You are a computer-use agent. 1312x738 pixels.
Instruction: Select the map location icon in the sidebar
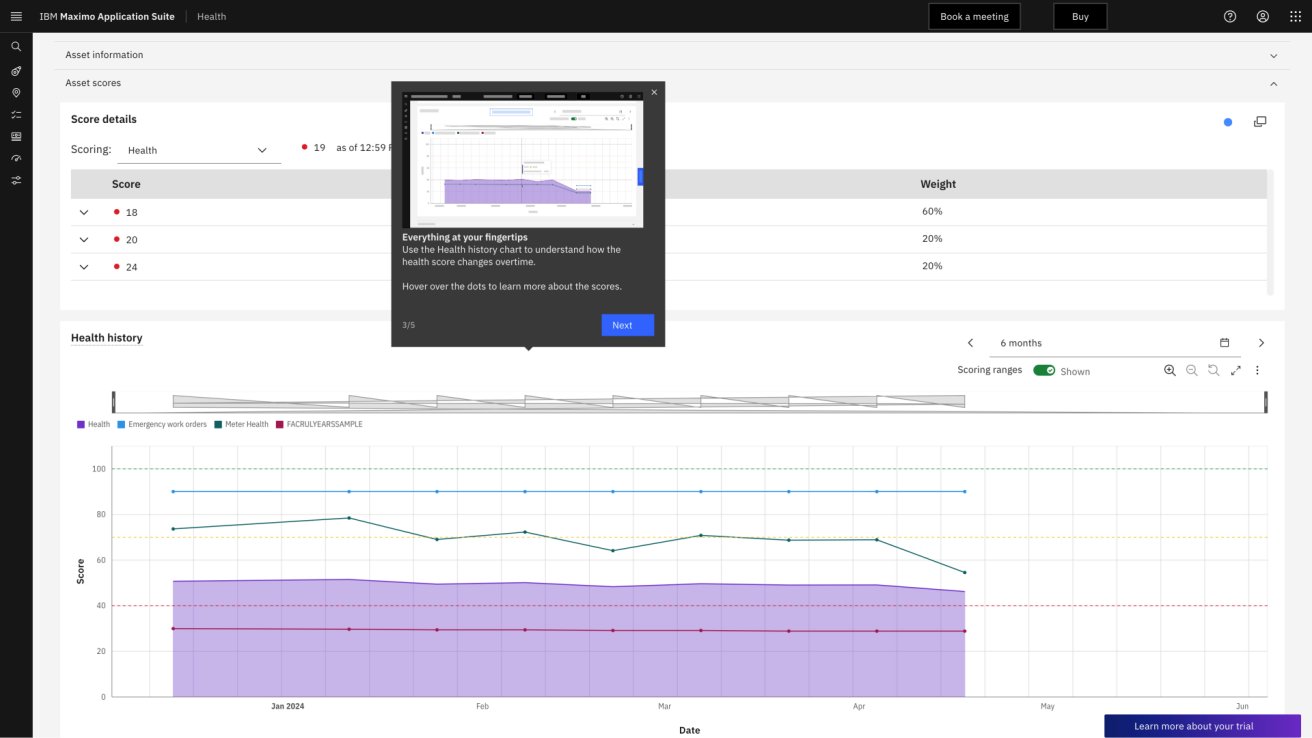(x=16, y=92)
